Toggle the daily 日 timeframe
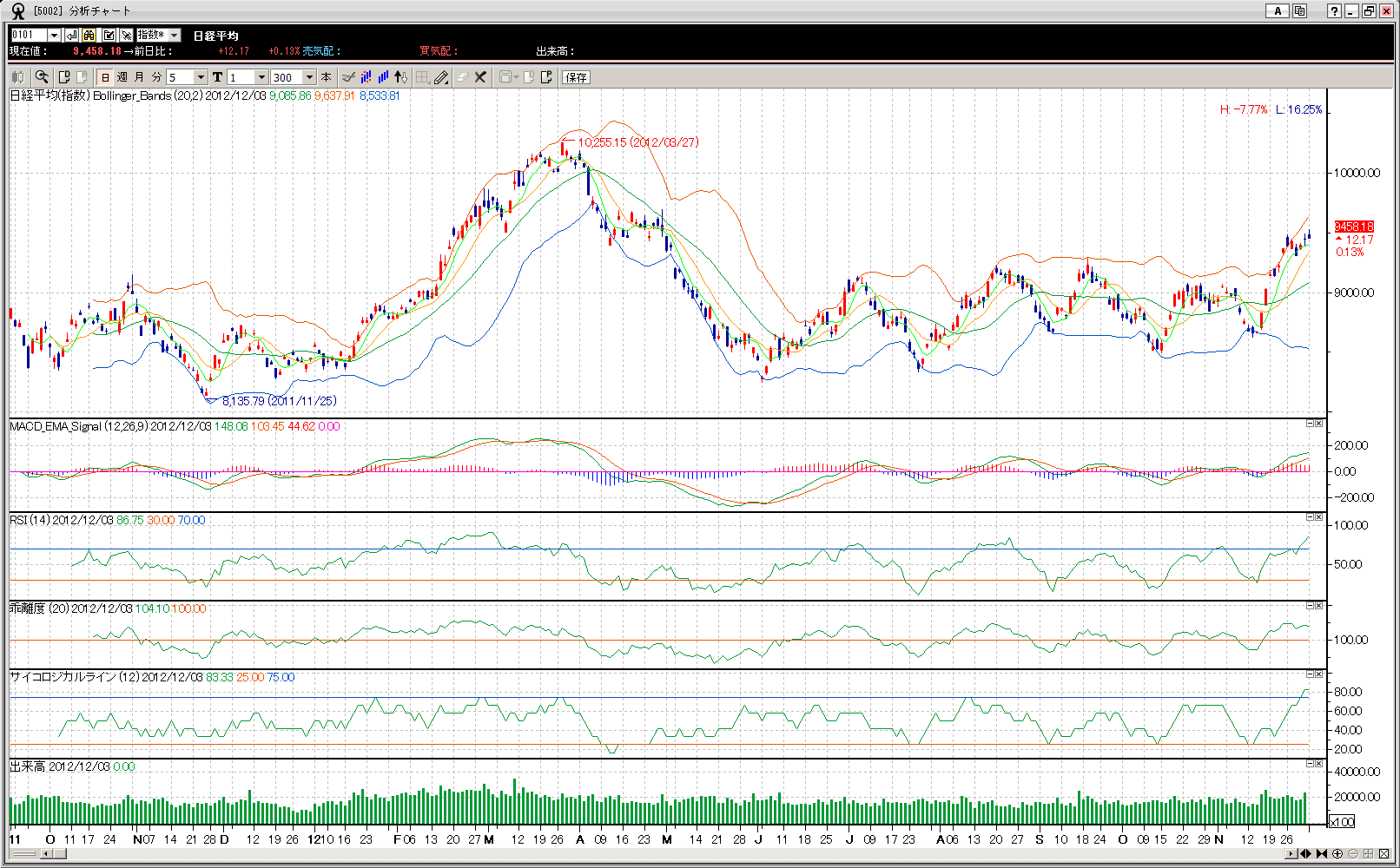The height and width of the screenshot is (868, 1400). click(105, 77)
